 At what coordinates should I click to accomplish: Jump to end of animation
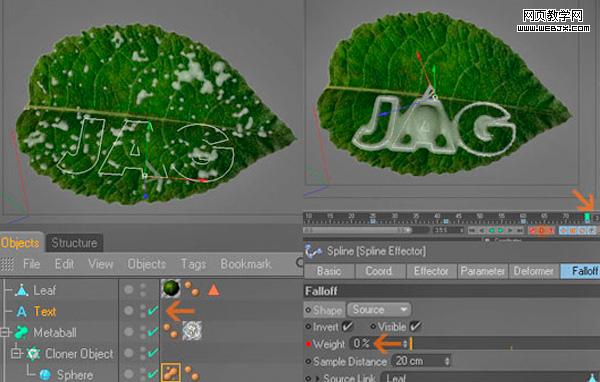(x=520, y=230)
